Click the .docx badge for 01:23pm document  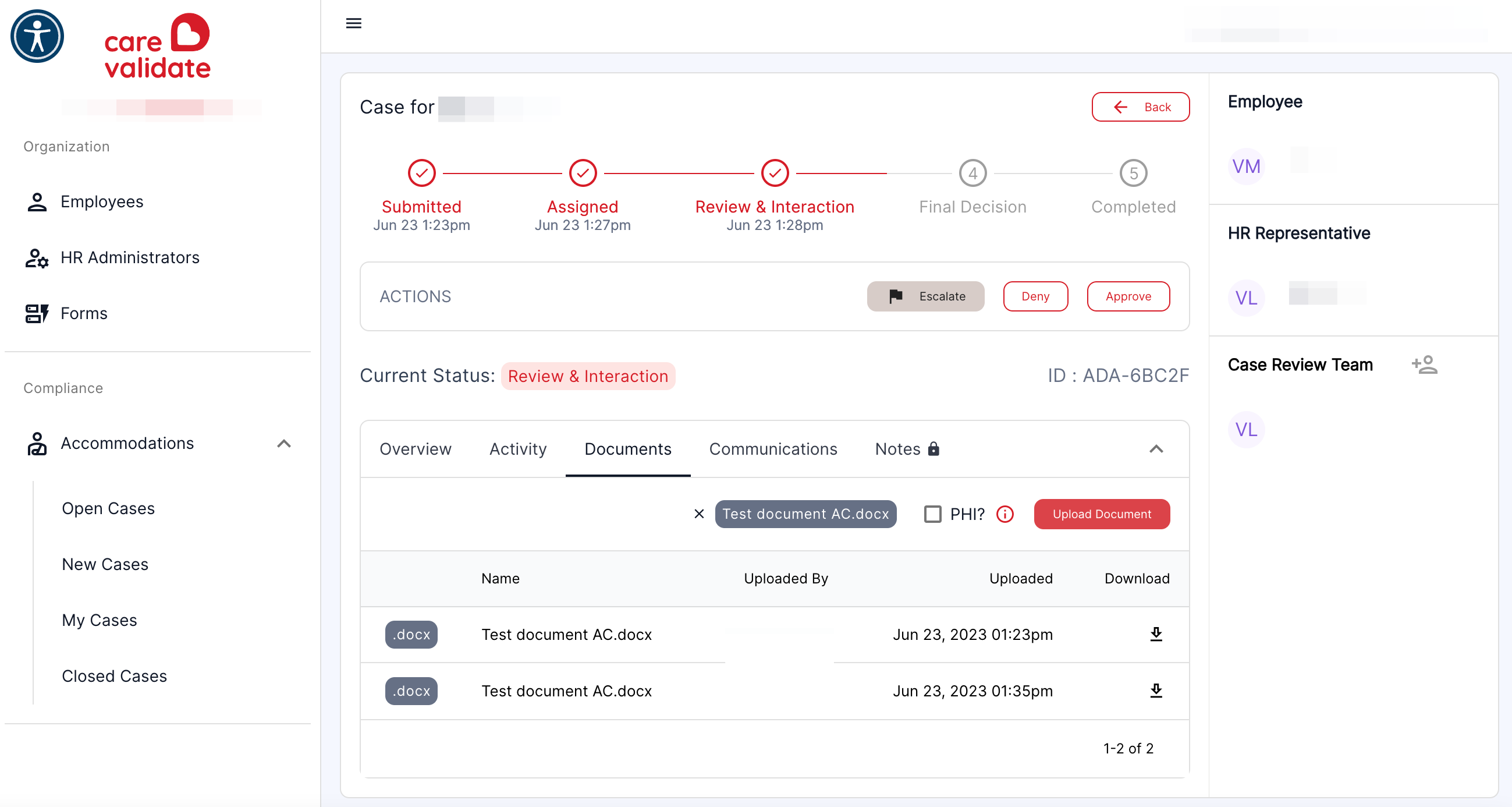(411, 634)
